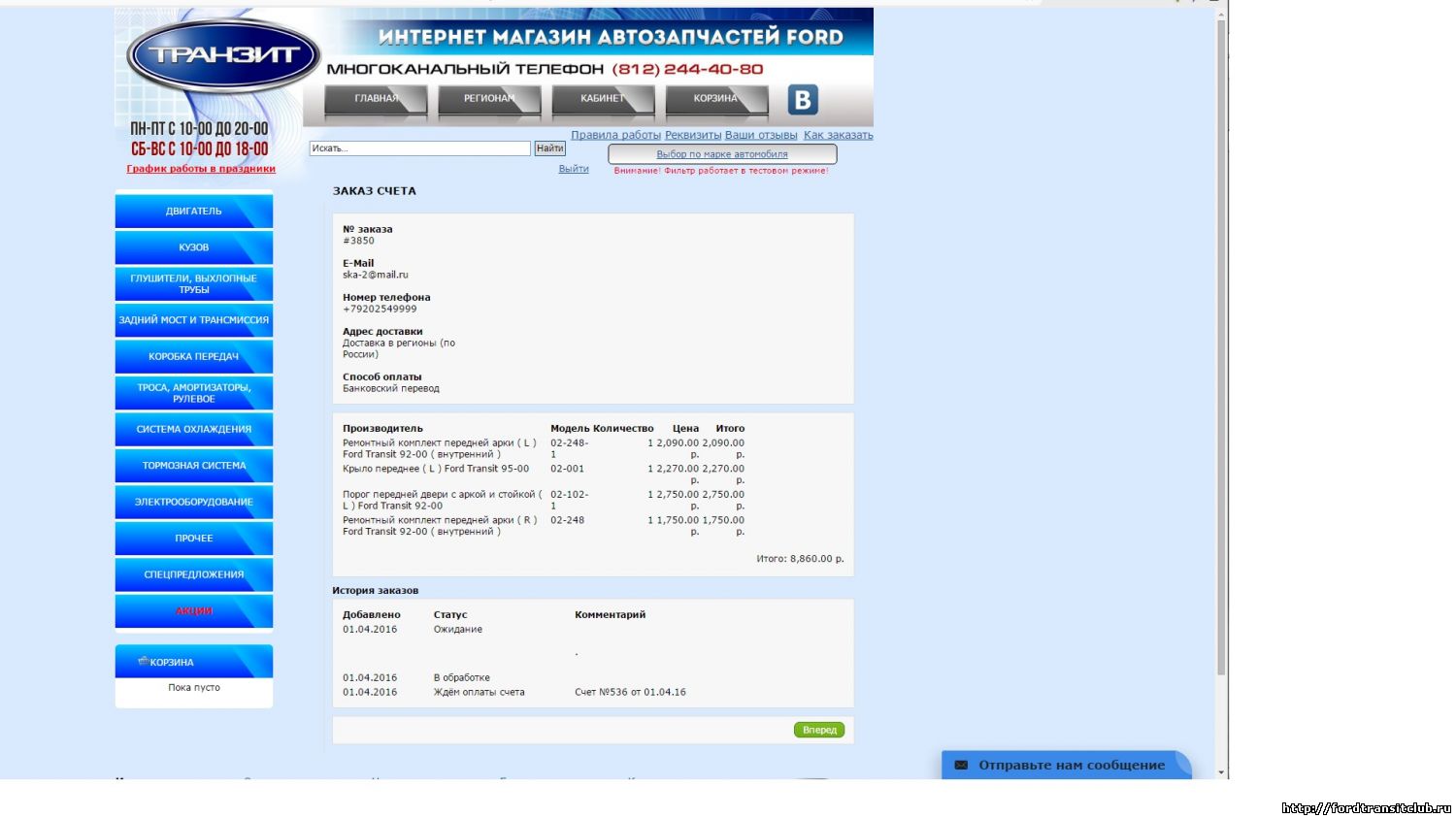Click Ждём оплаты счета status
Image resolution: width=1456 pixels, height=818 pixels.
[x=479, y=692]
